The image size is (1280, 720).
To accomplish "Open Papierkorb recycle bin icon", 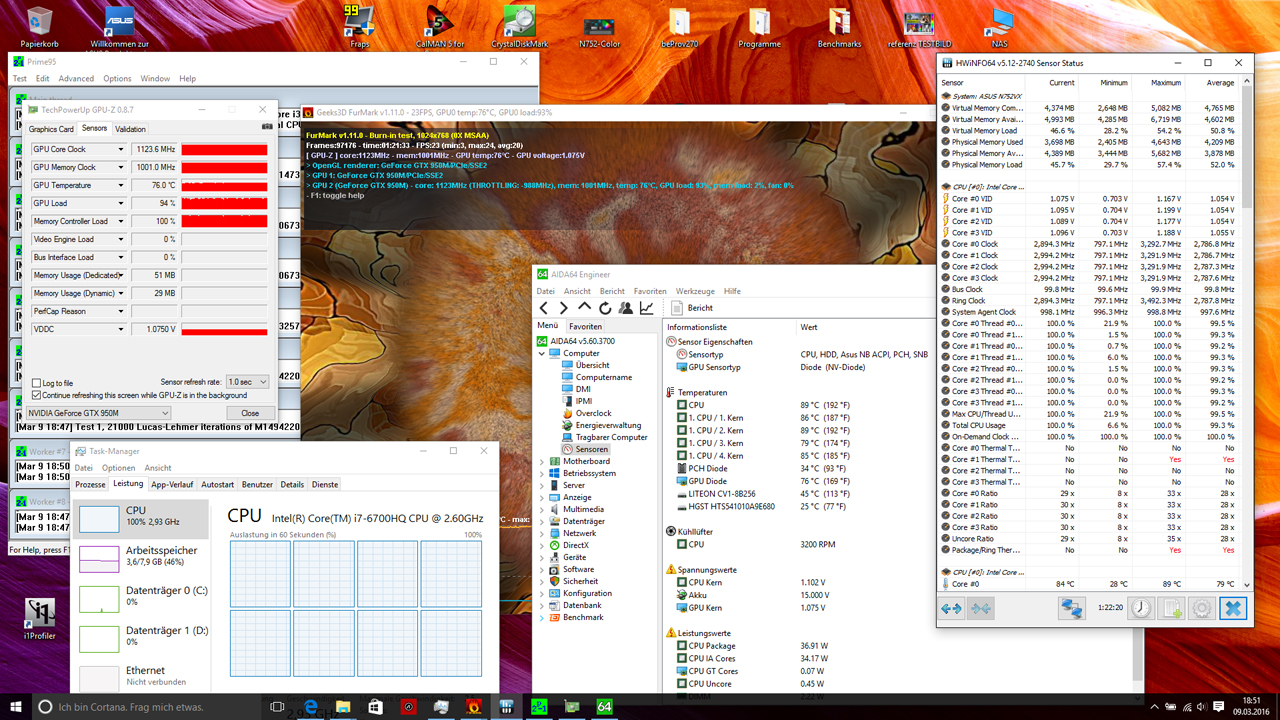I will 40,27.
